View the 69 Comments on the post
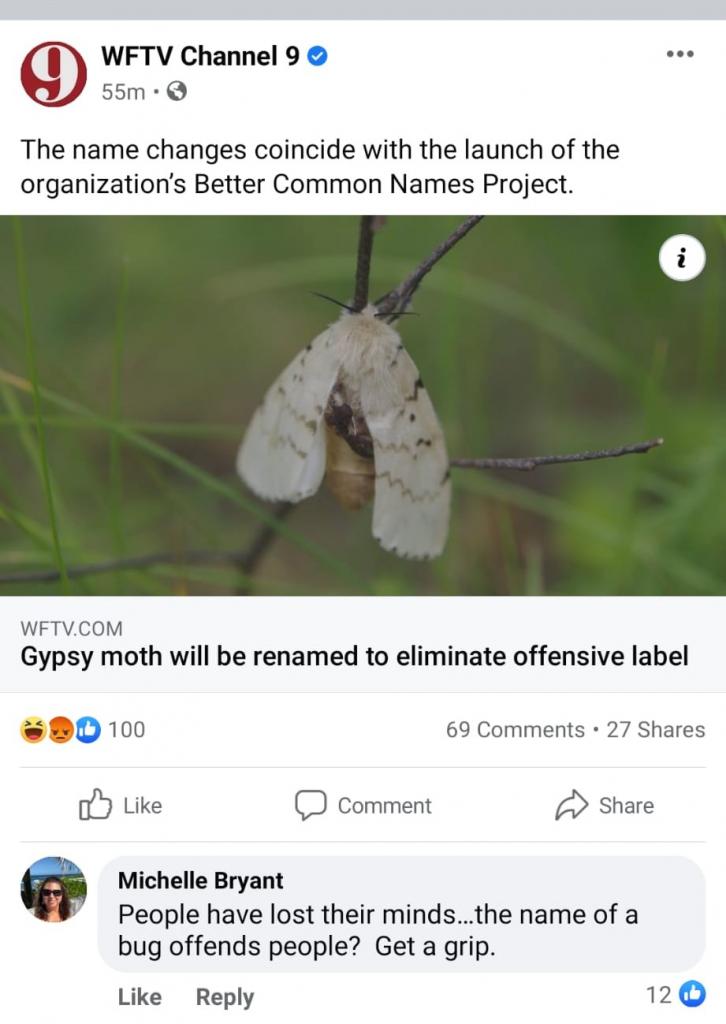Screen dimensions: 726x1024 point(515,730)
